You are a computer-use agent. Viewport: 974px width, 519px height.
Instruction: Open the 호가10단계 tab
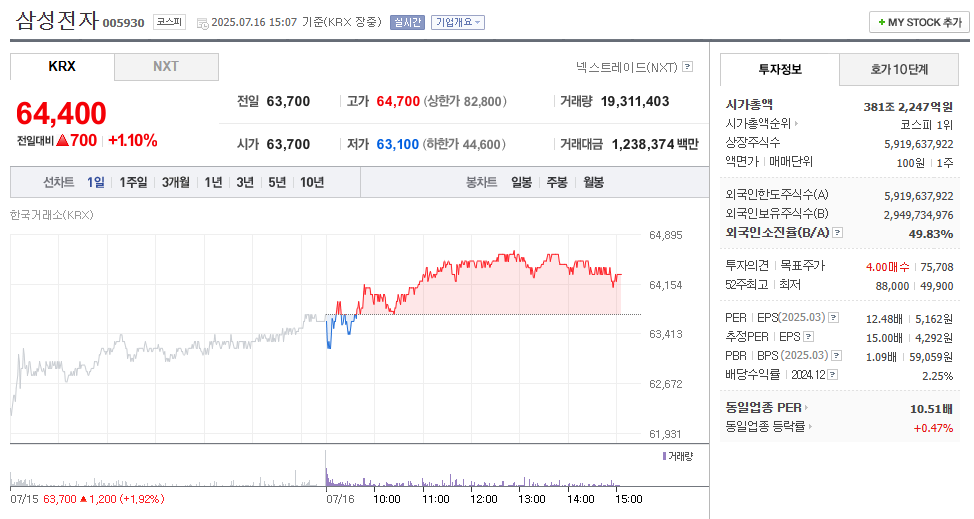coord(899,70)
